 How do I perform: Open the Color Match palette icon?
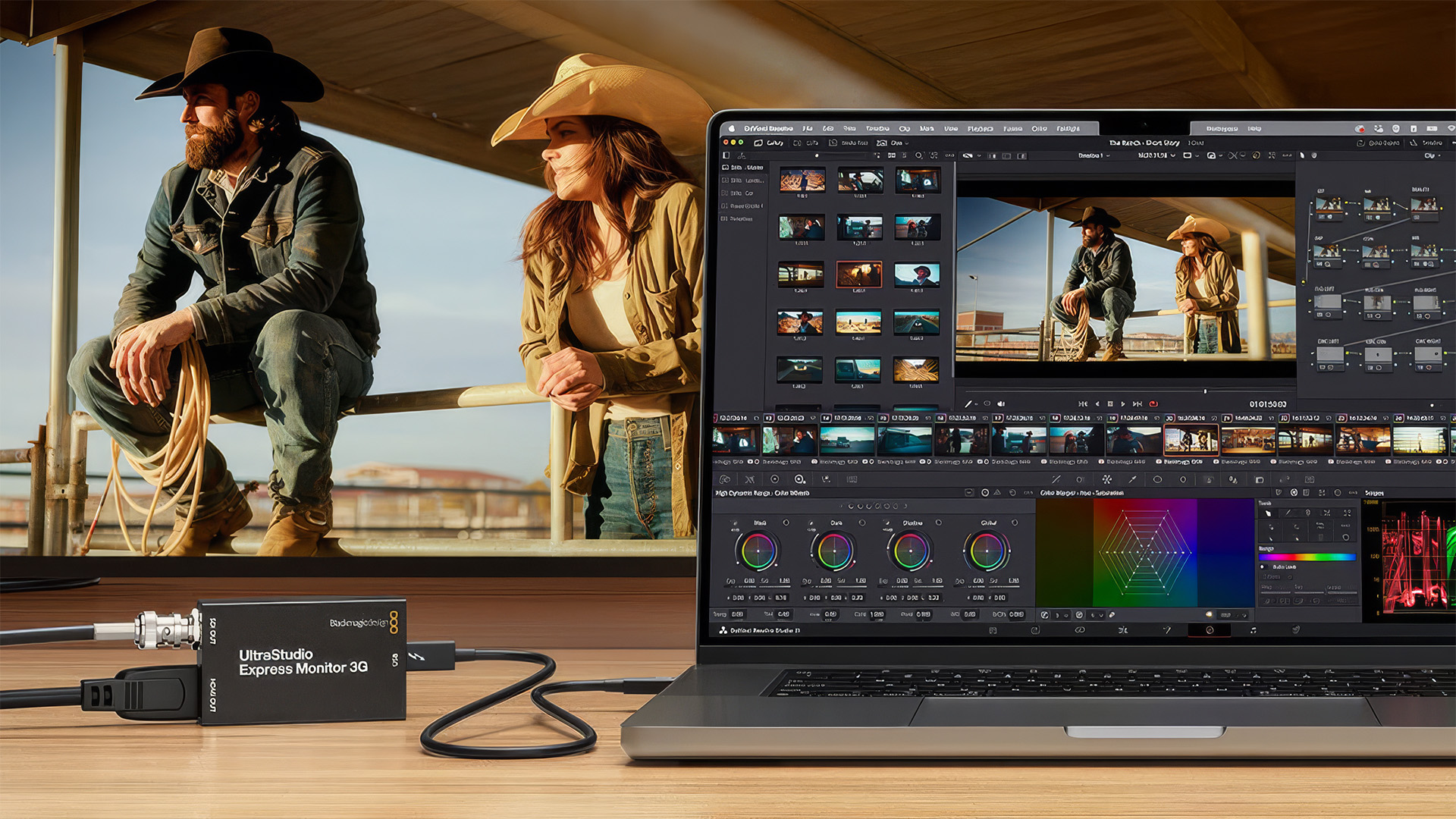tap(749, 479)
